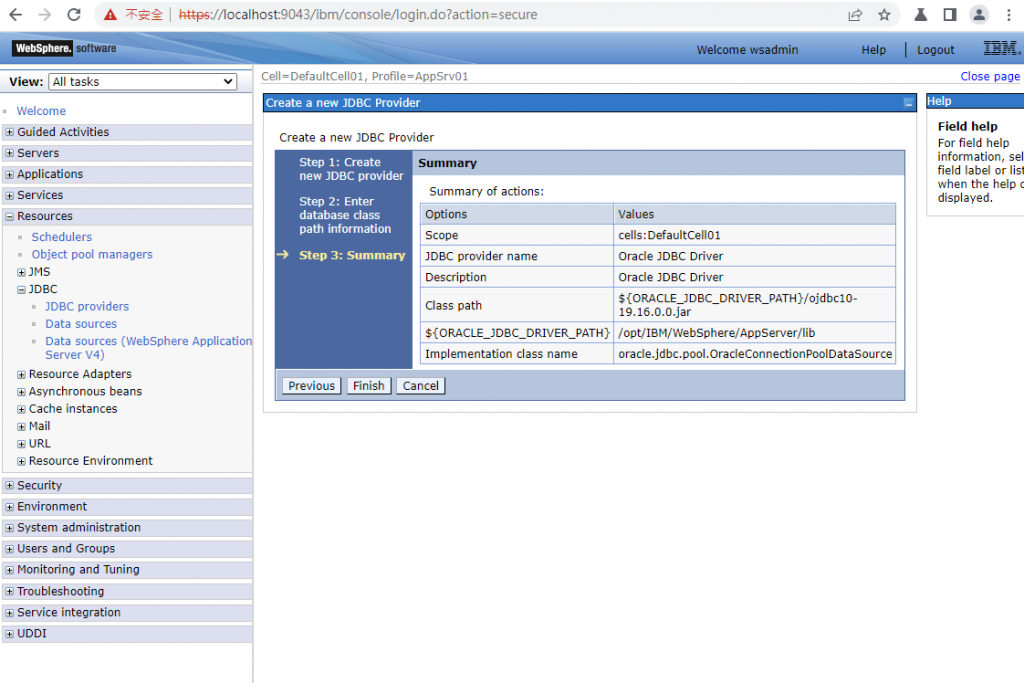Image resolution: width=1024 pixels, height=683 pixels.
Task: Expand the Troubleshooting section
Action: (9, 592)
